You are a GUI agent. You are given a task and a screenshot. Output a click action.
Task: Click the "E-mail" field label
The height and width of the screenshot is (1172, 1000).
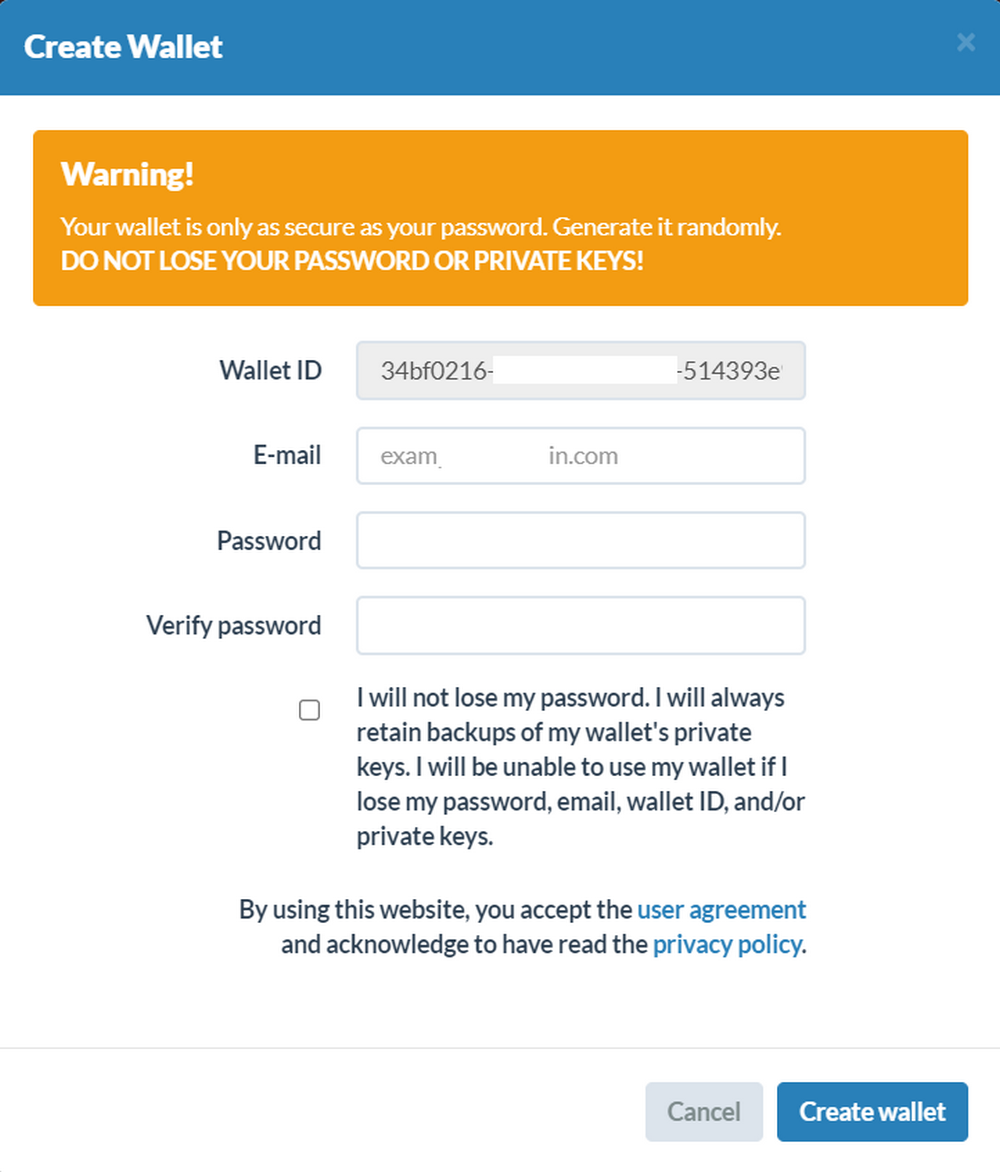click(287, 456)
